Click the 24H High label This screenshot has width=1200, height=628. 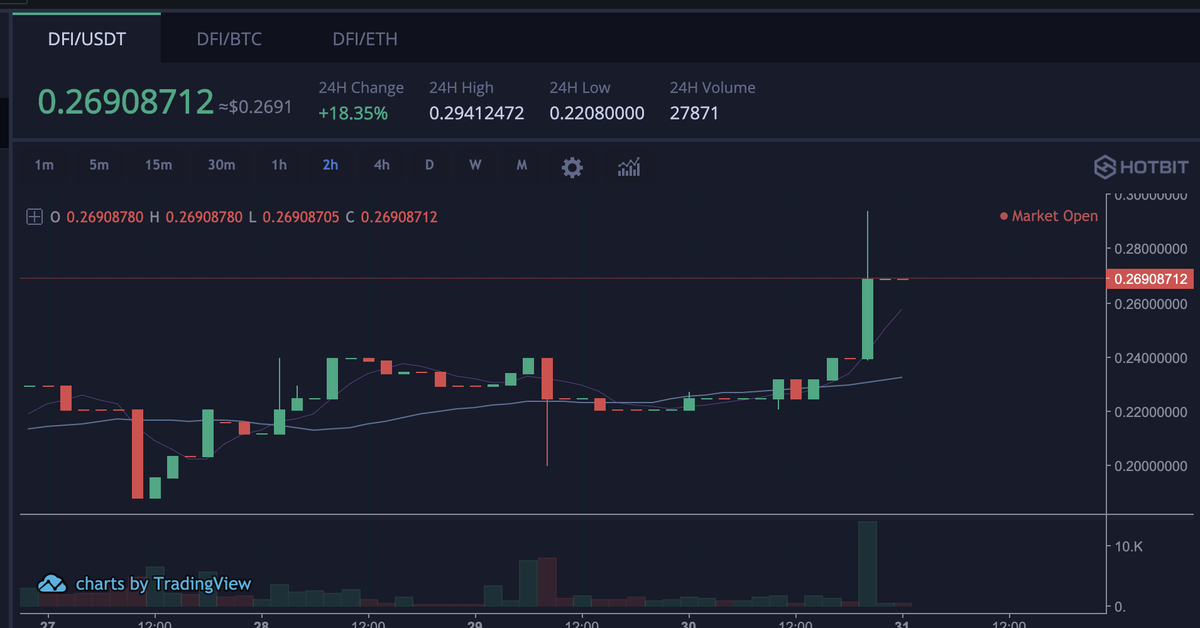[461, 88]
